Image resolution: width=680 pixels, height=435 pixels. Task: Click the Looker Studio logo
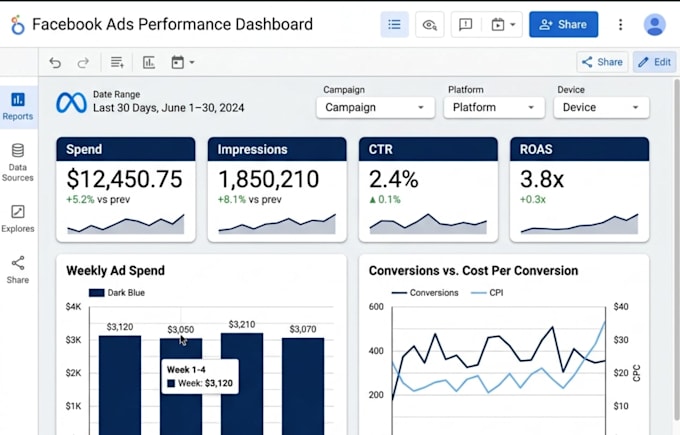tap(17, 25)
